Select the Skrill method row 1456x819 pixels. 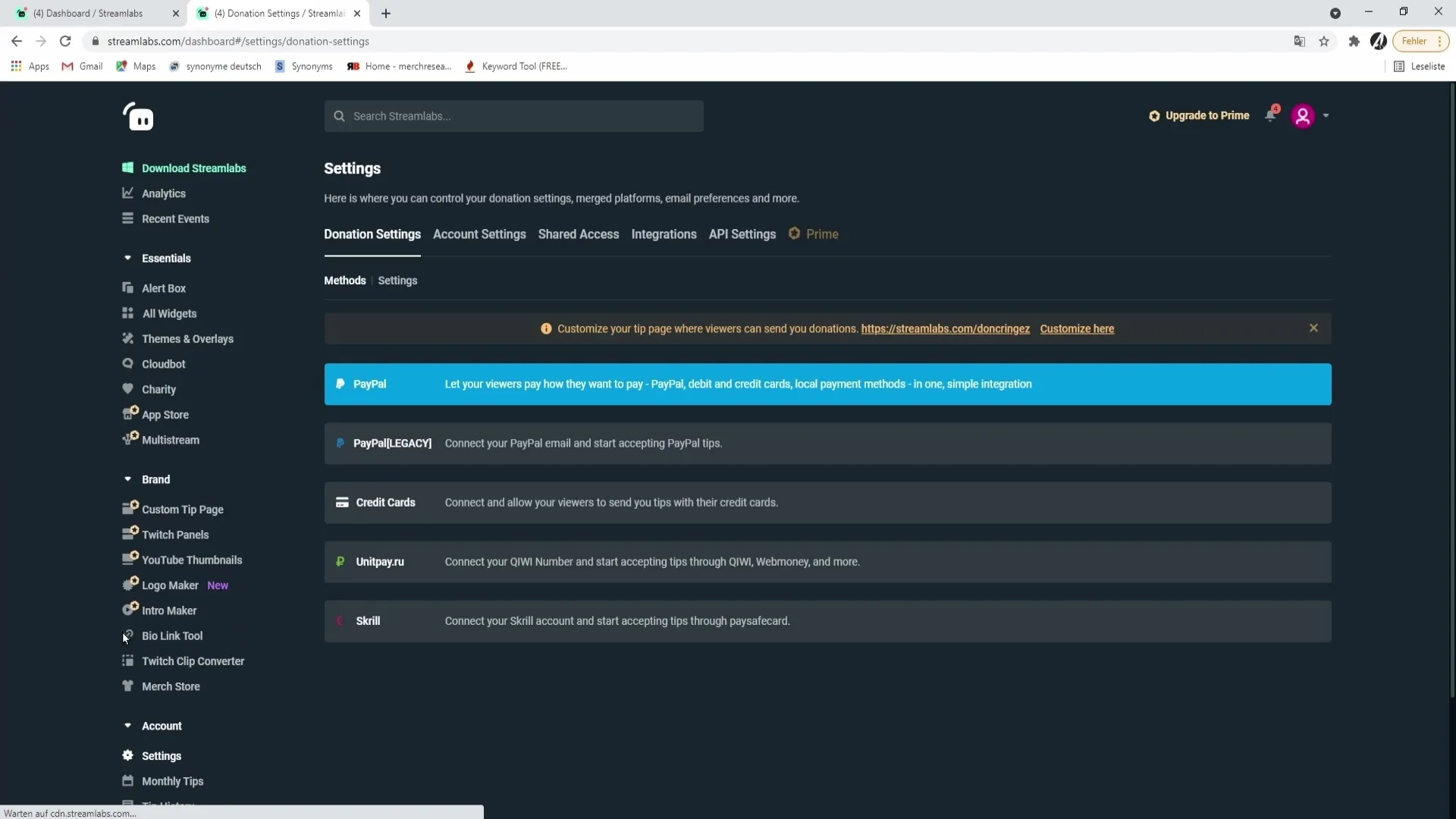click(827, 621)
